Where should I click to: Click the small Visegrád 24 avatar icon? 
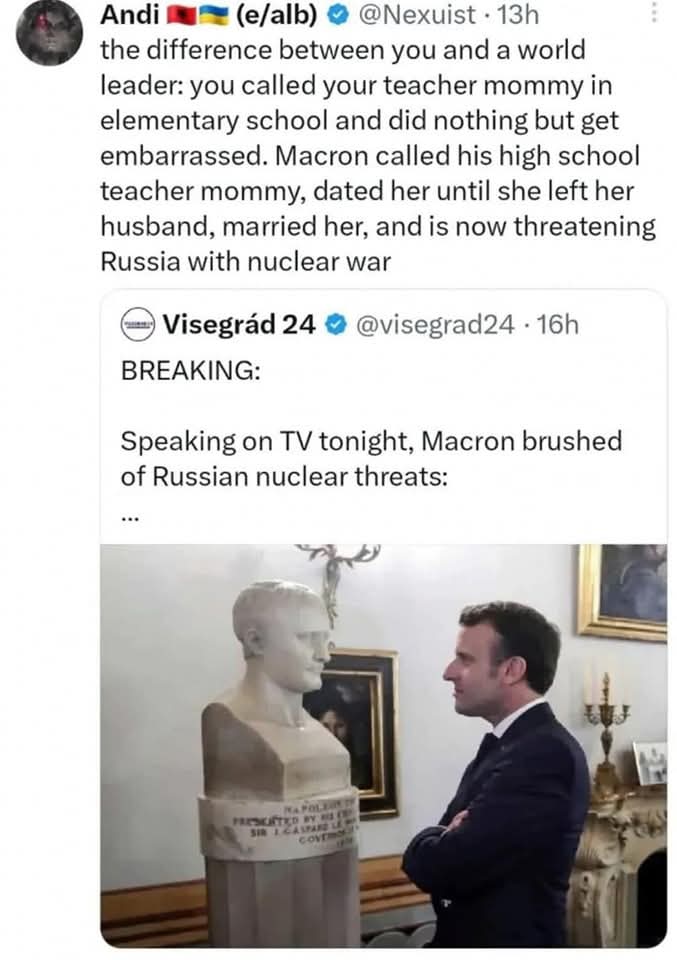coord(138,324)
